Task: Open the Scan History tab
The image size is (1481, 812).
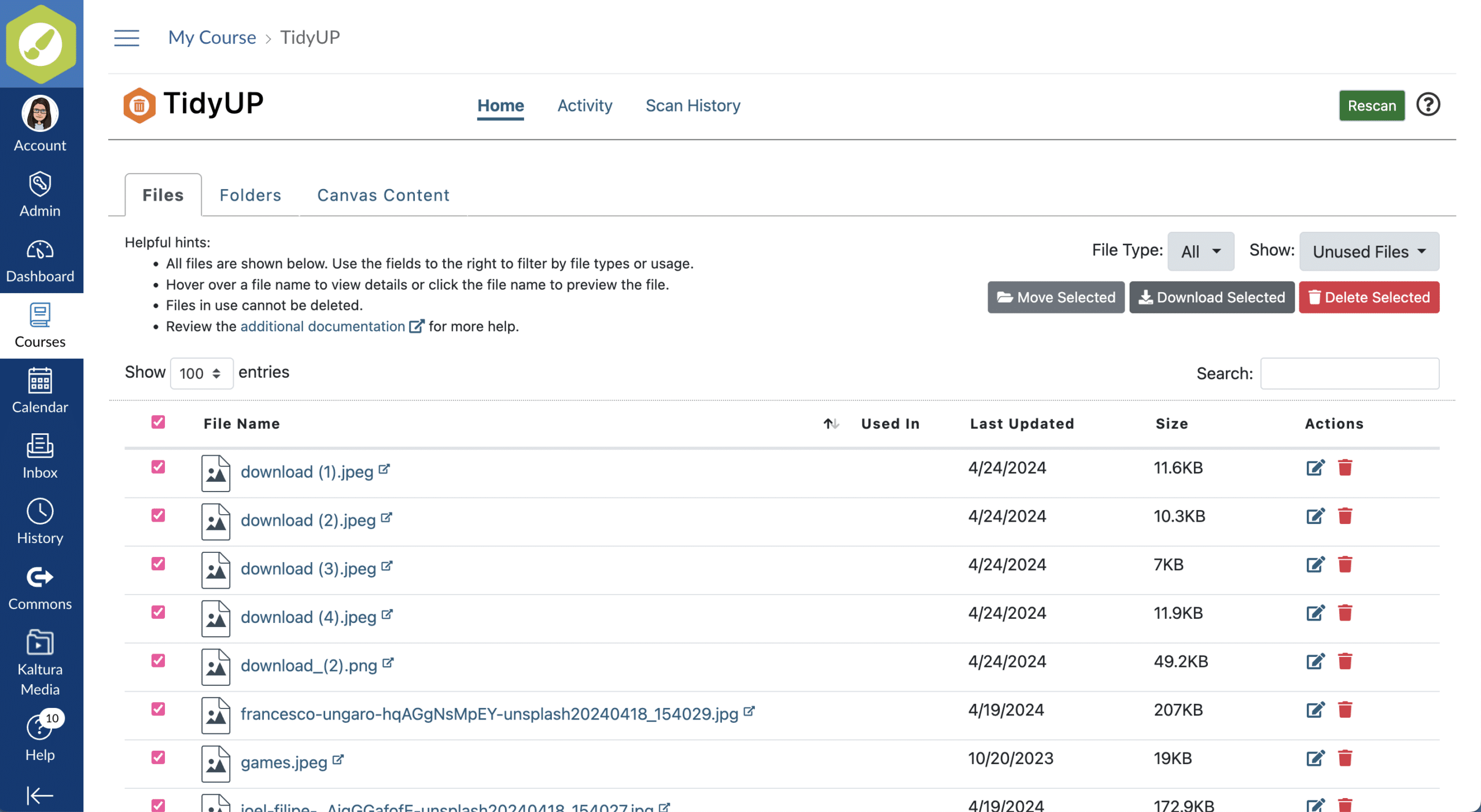Action: [692, 106]
